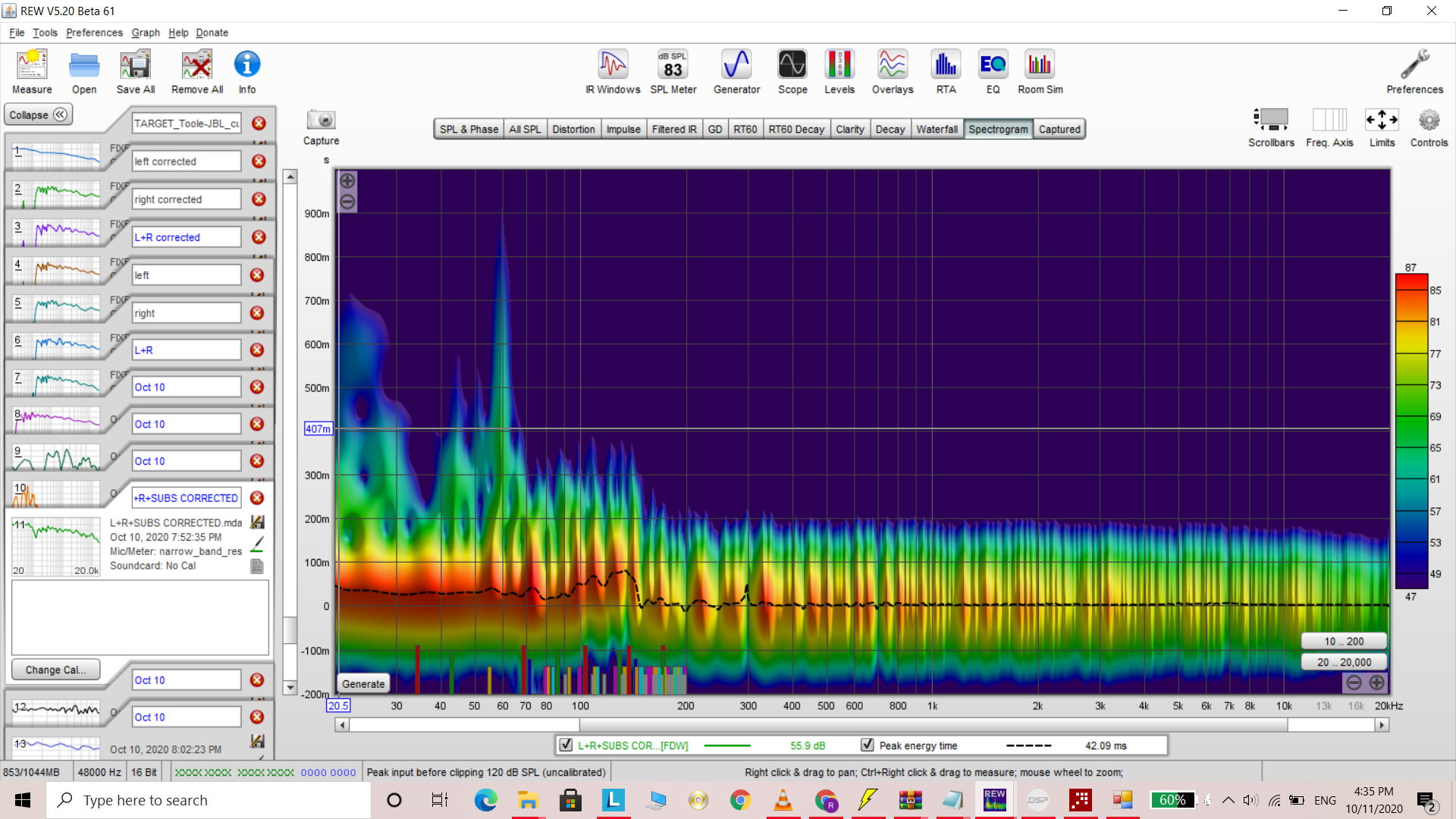Select the Filtered IR tab
The width and height of the screenshot is (1456, 819).
674,129
